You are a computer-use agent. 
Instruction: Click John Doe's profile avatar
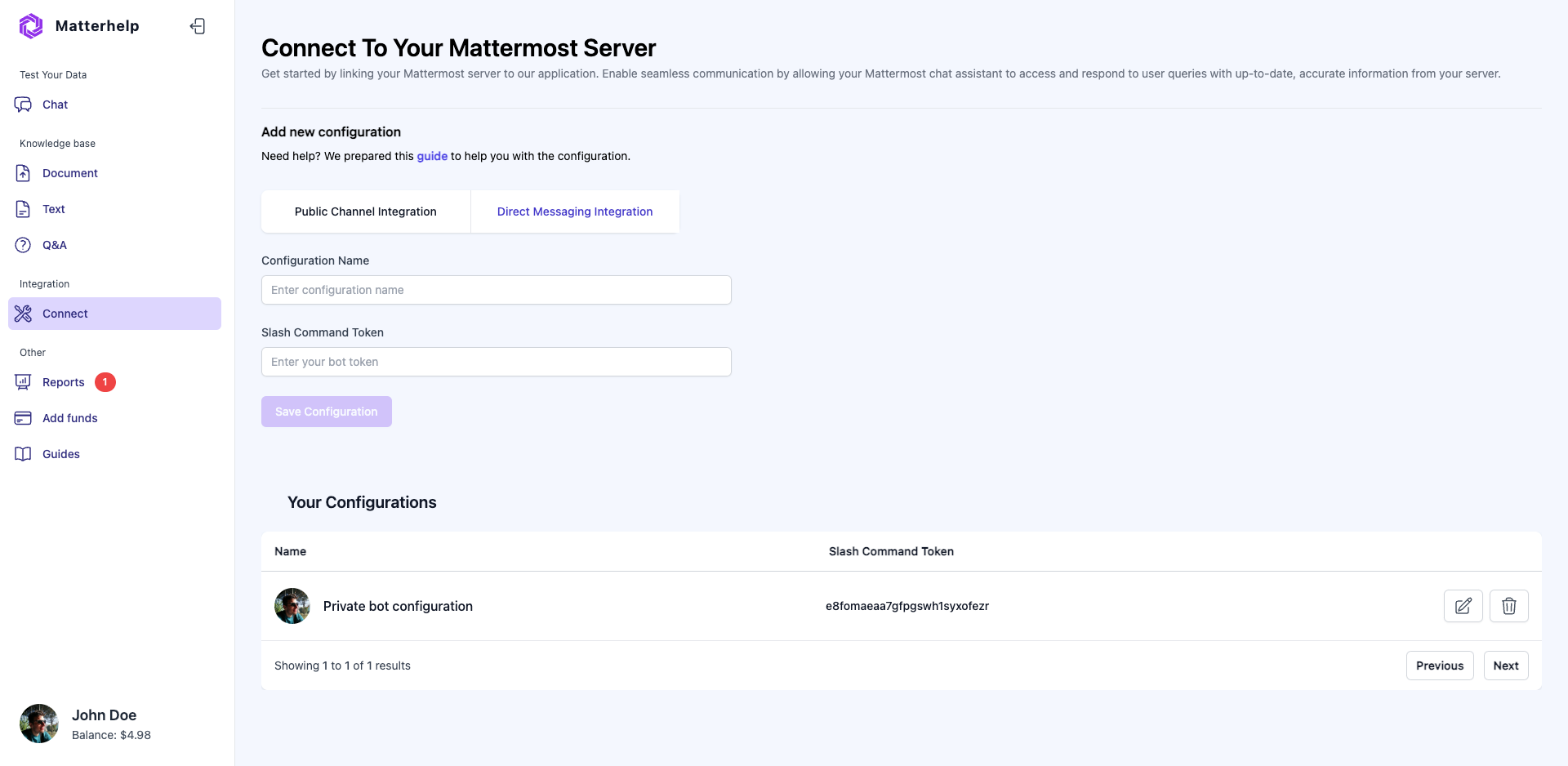point(39,724)
